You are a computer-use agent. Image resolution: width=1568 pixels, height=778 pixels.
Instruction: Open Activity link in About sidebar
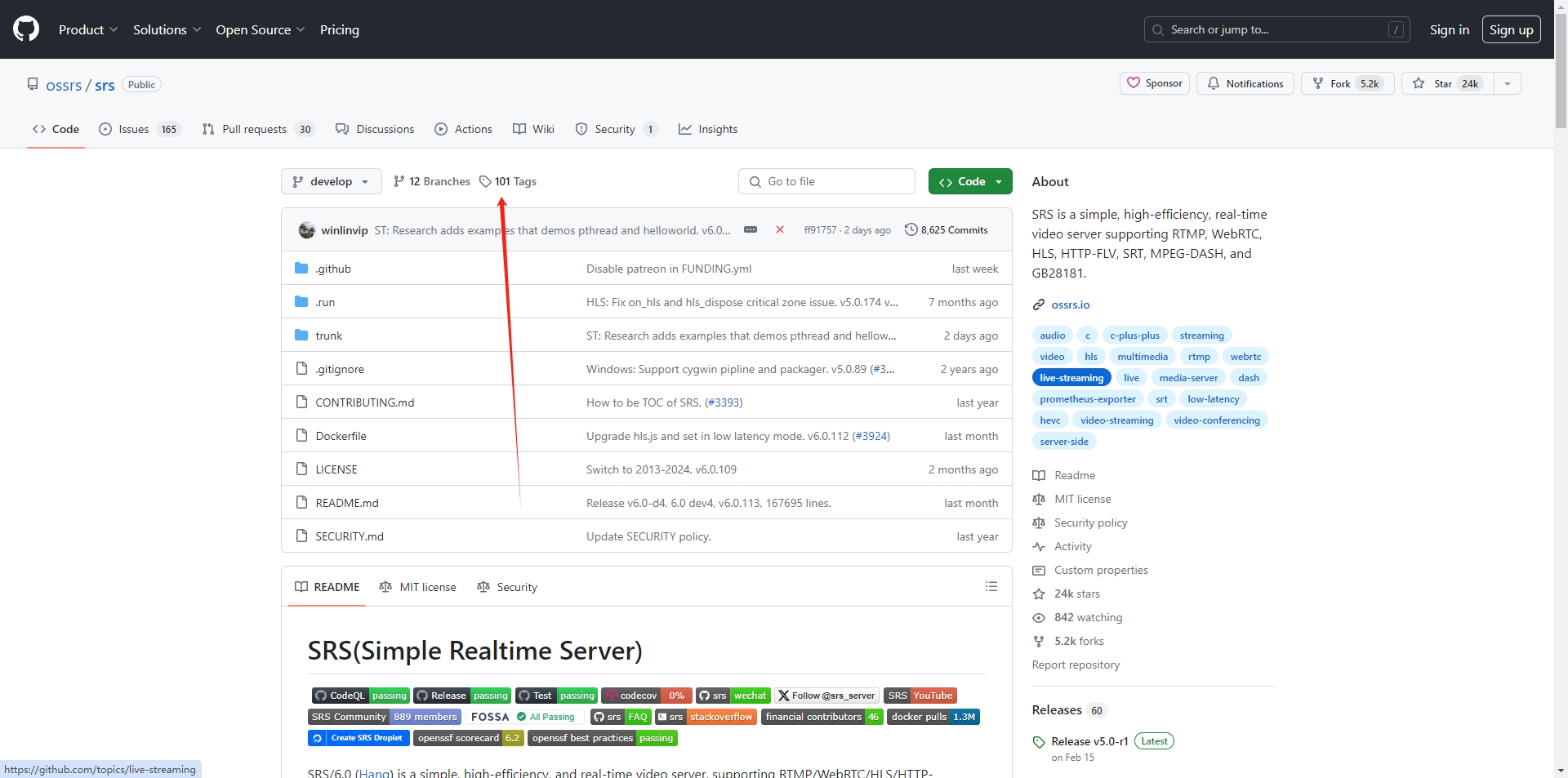1062,546
